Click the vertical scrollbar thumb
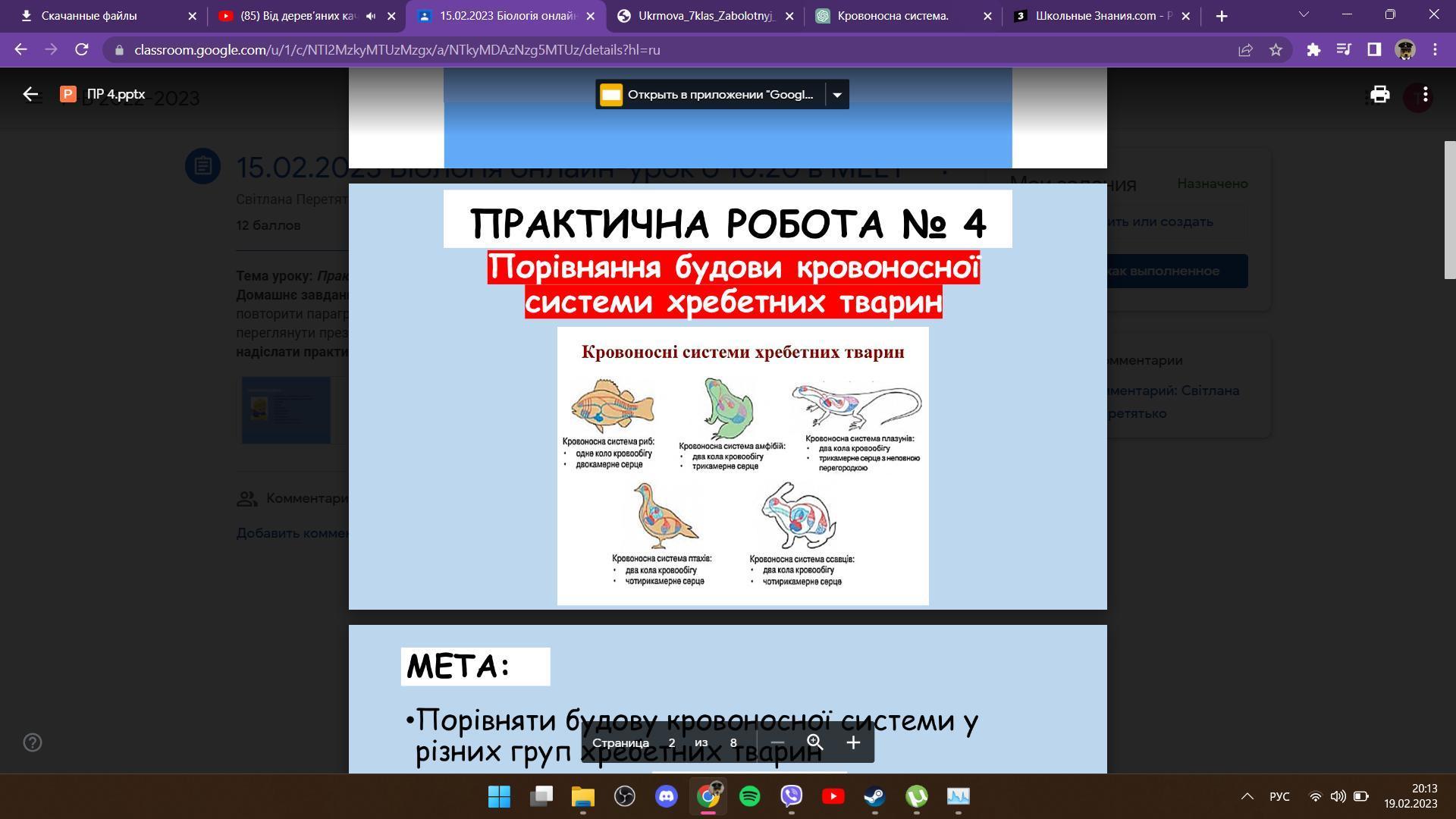The height and width of the screenshot is (819, 1456). pos(1449,209)
